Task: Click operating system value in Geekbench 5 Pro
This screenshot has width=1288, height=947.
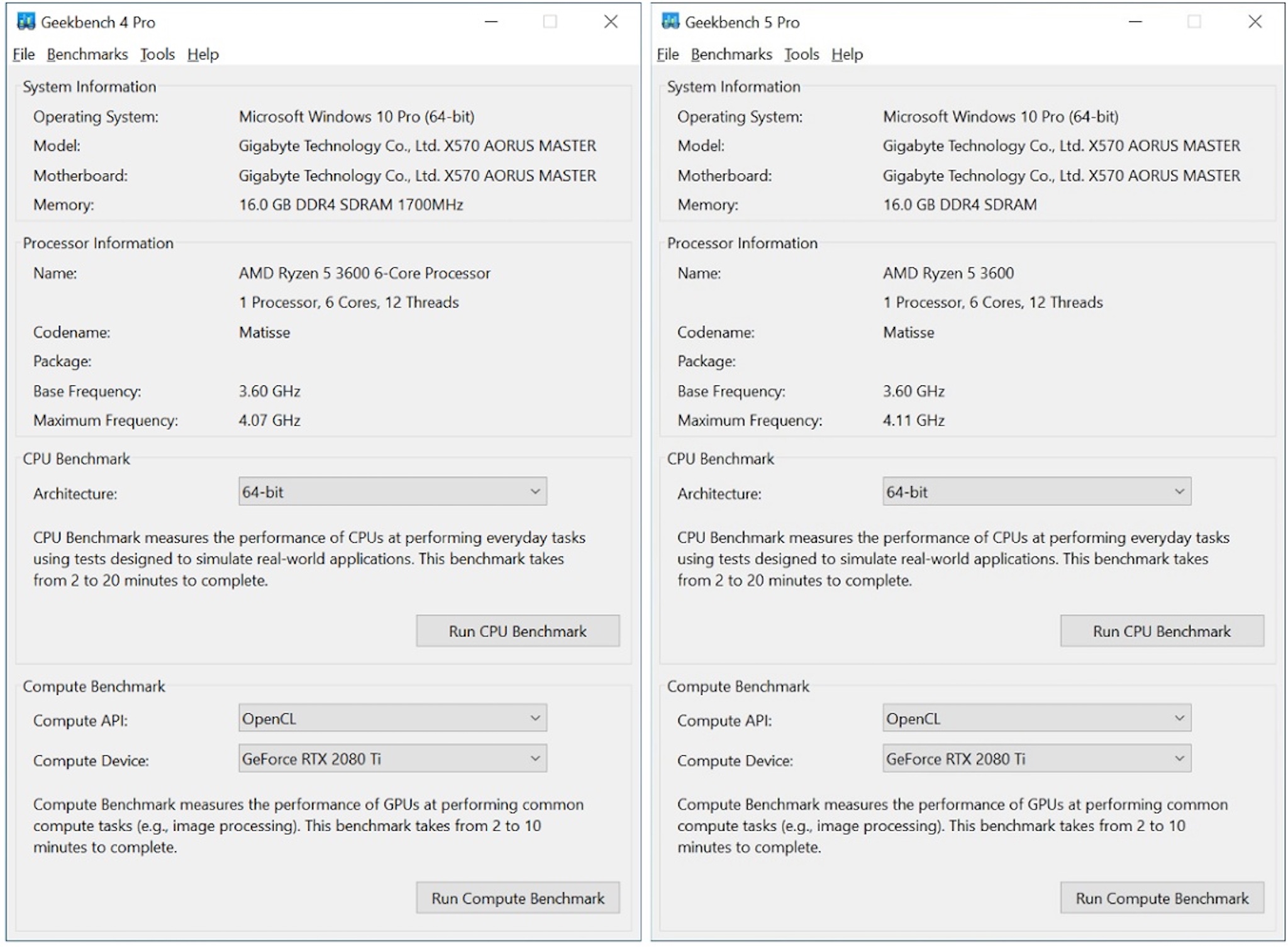Action: click(x=1001, y=117)
